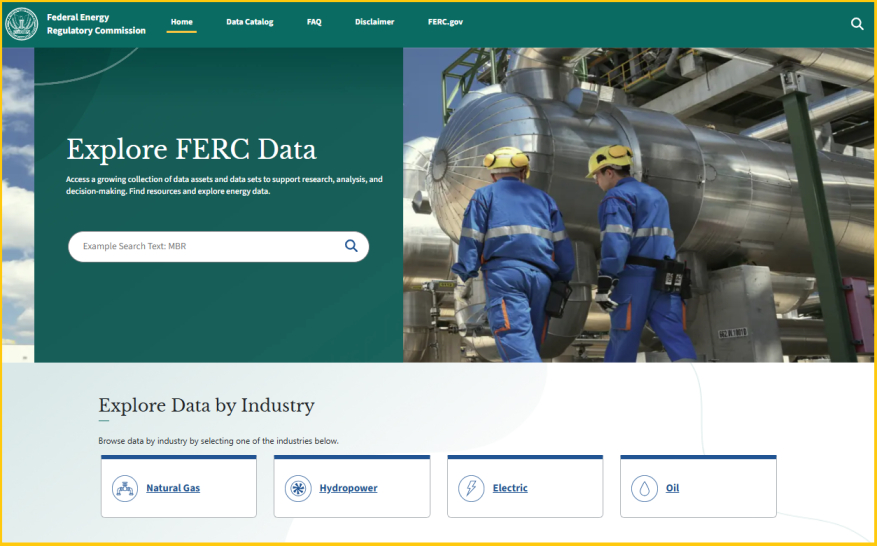The width and height of the screenshot is (877, 546).
Task: Click the 'Access a growing collection' description
Action: pyautogui.click(x=224, y=185)
